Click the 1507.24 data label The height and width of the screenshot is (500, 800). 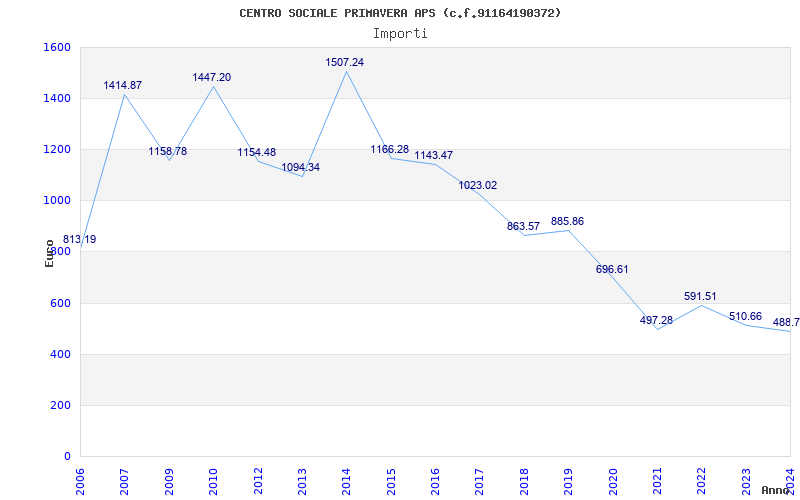[345, 62]
